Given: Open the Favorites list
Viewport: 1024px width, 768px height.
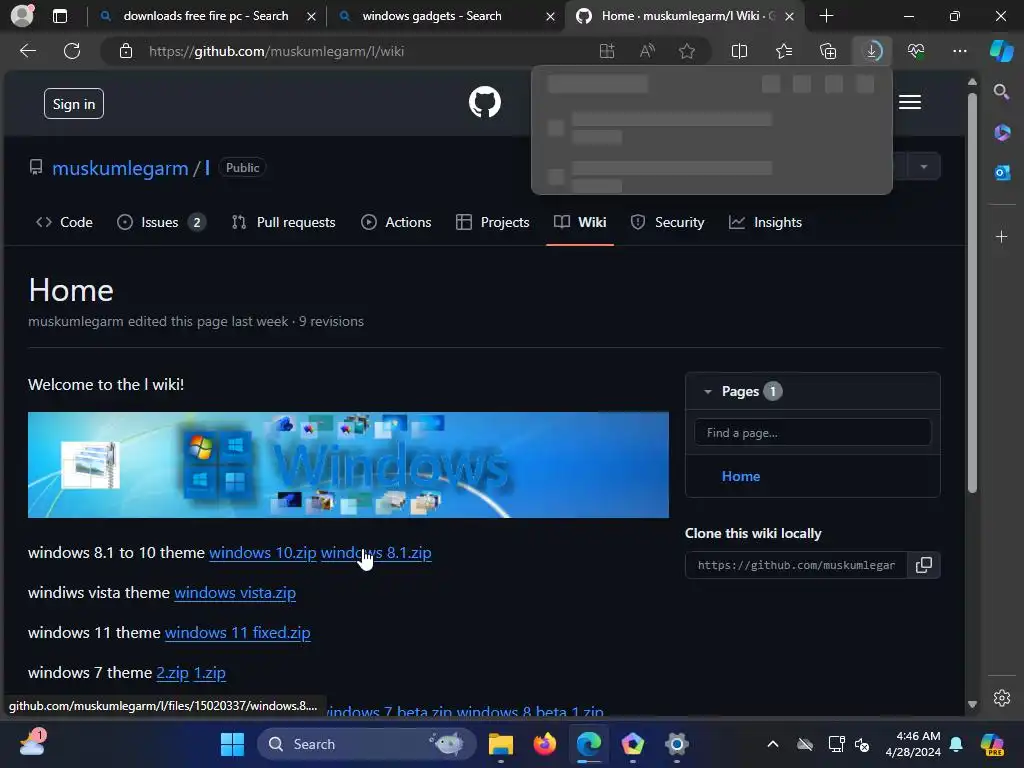Looking at the screenshot, I should point(784,51).
